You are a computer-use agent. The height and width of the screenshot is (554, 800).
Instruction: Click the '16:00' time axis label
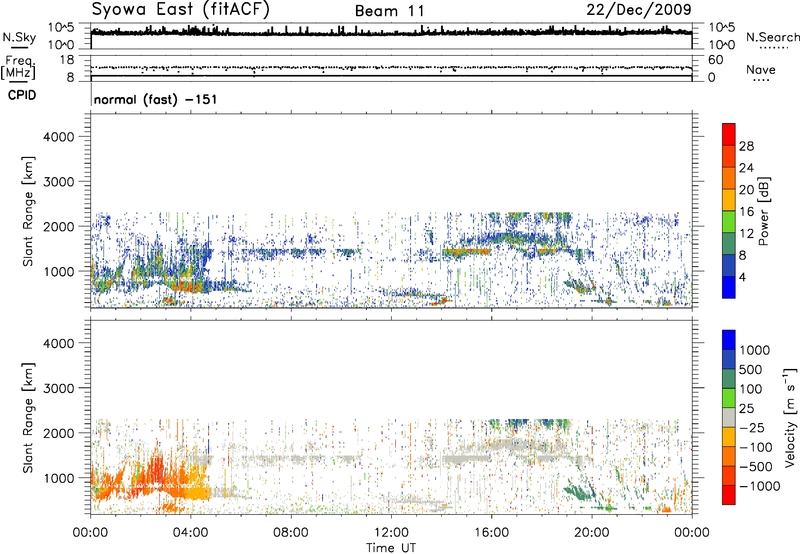[491, 533]
